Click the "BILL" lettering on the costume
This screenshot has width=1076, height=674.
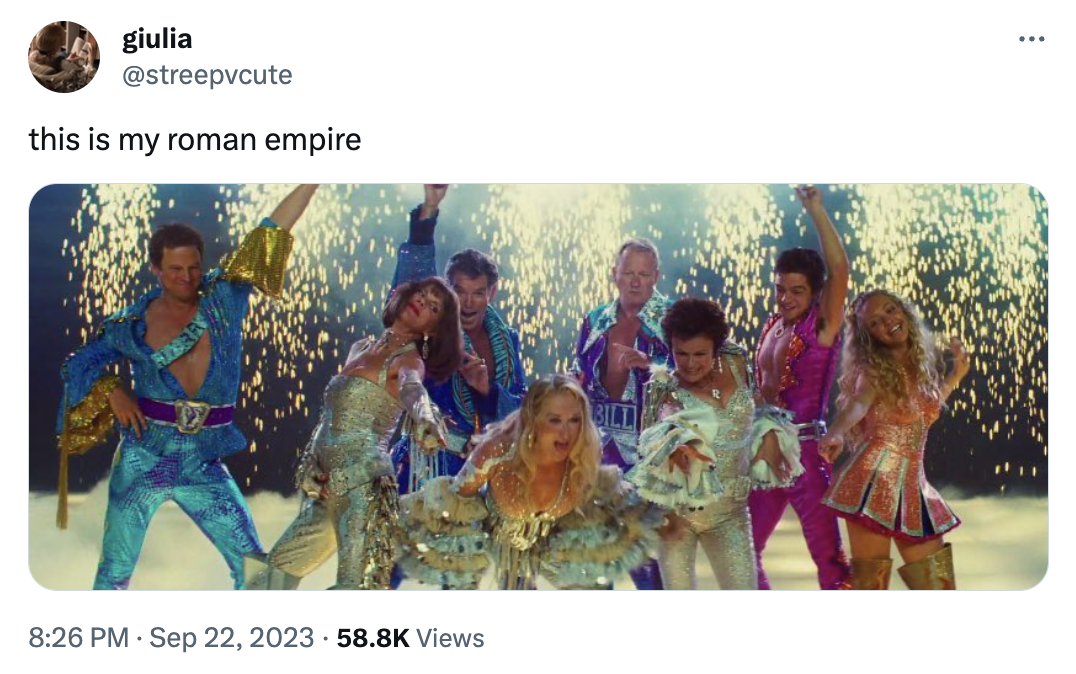click(x=613, y=417)
